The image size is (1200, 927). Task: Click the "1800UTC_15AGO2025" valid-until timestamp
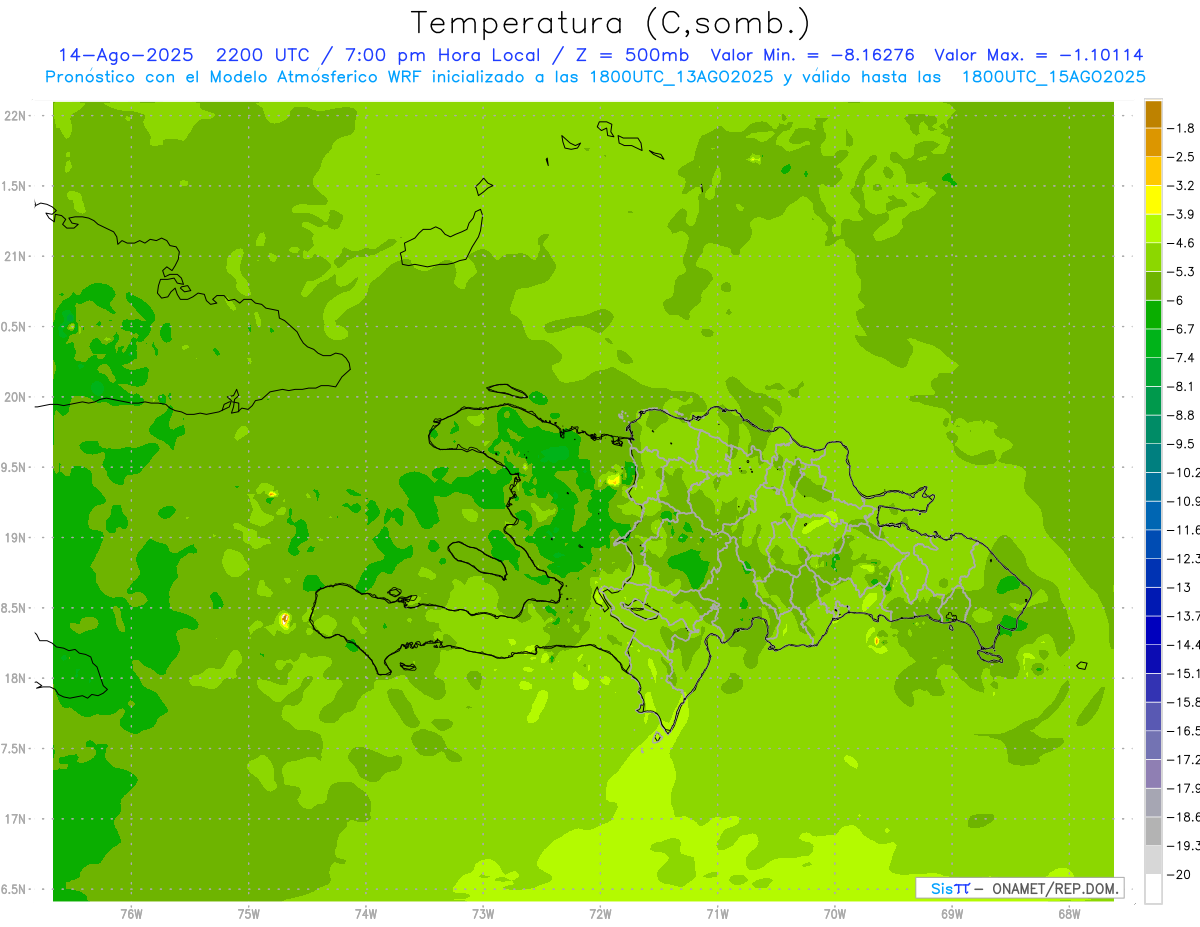1052,77
